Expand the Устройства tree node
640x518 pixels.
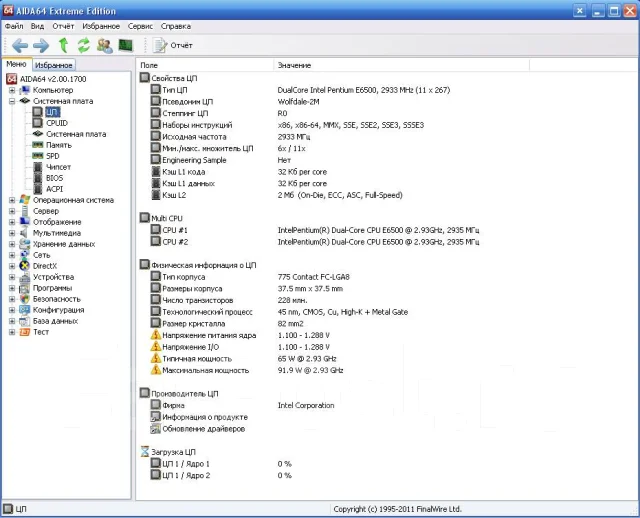coord(12,277)
